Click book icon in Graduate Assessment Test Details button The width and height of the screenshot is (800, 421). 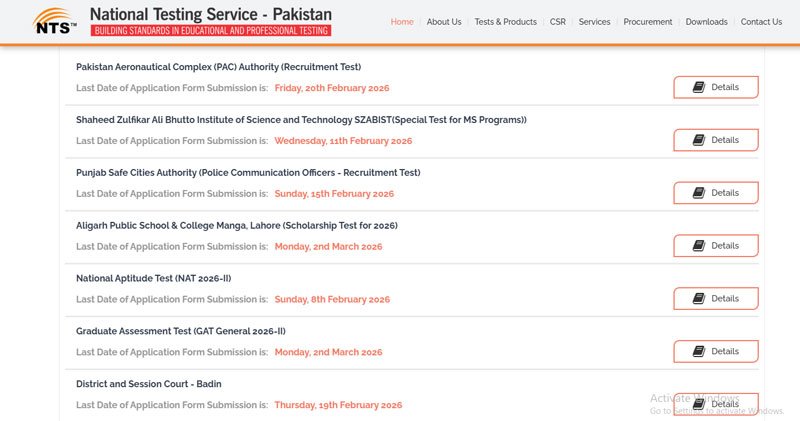[699, 352]
